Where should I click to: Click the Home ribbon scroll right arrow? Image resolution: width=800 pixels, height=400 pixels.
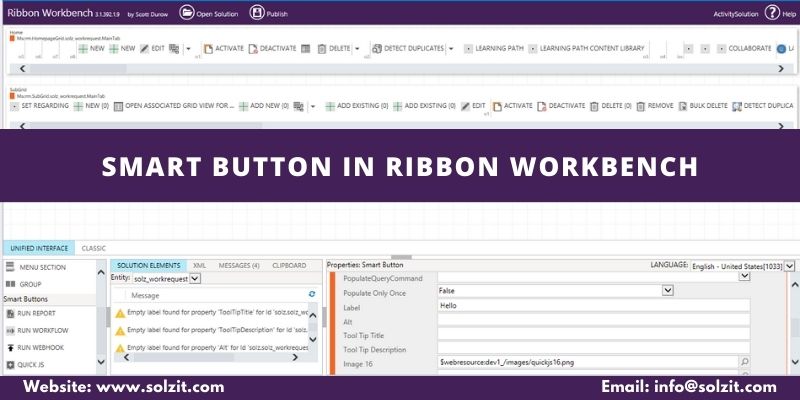tap(781, 68)
